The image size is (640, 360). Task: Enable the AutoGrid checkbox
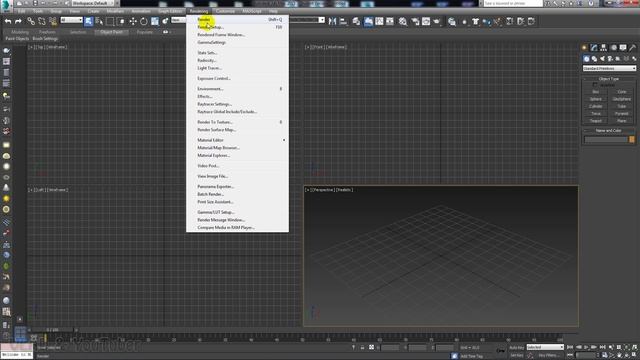click(595, 85)
